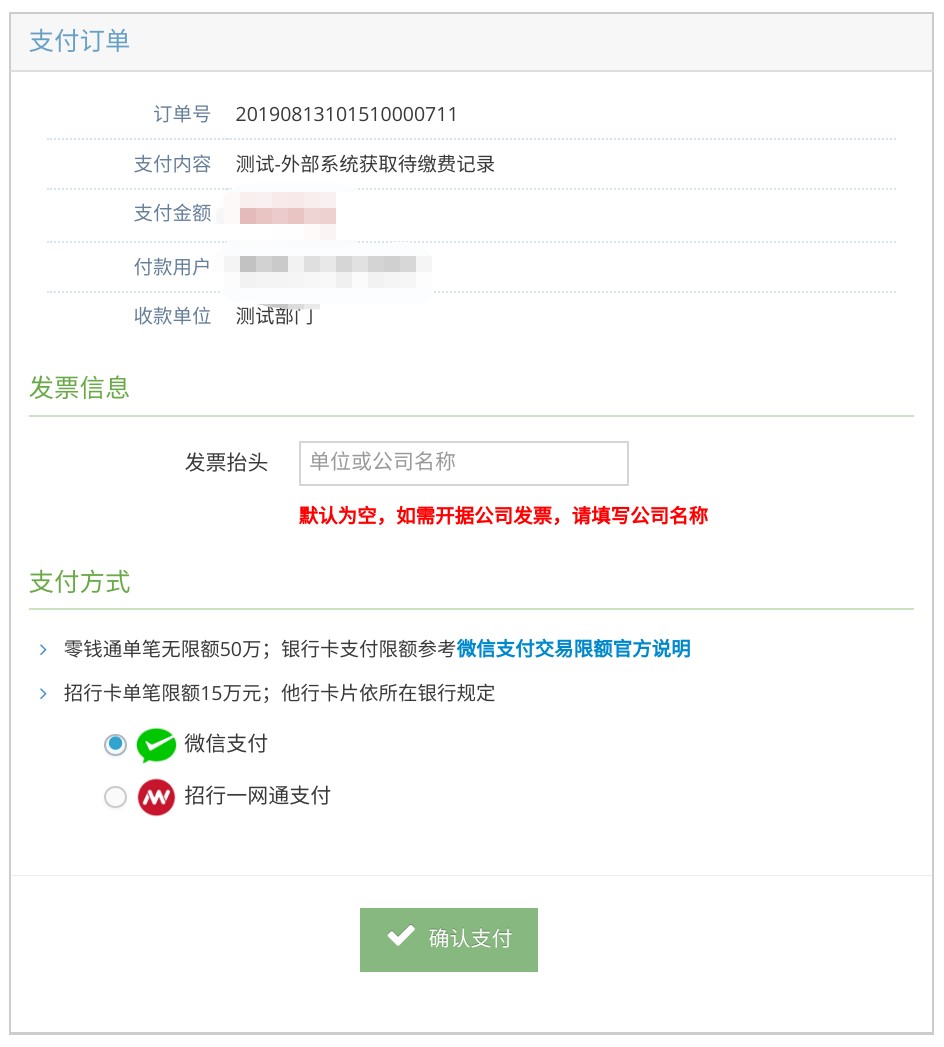Open the 微信支付交易限额官方说明 link
The image size is (944, 1047).
[x=574, y=649]
